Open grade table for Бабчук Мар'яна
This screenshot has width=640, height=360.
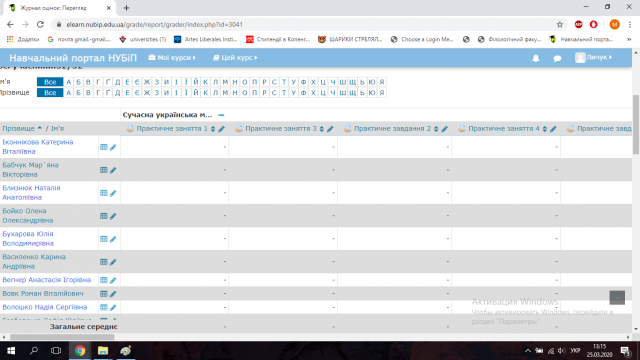click(x=104, y=170)
